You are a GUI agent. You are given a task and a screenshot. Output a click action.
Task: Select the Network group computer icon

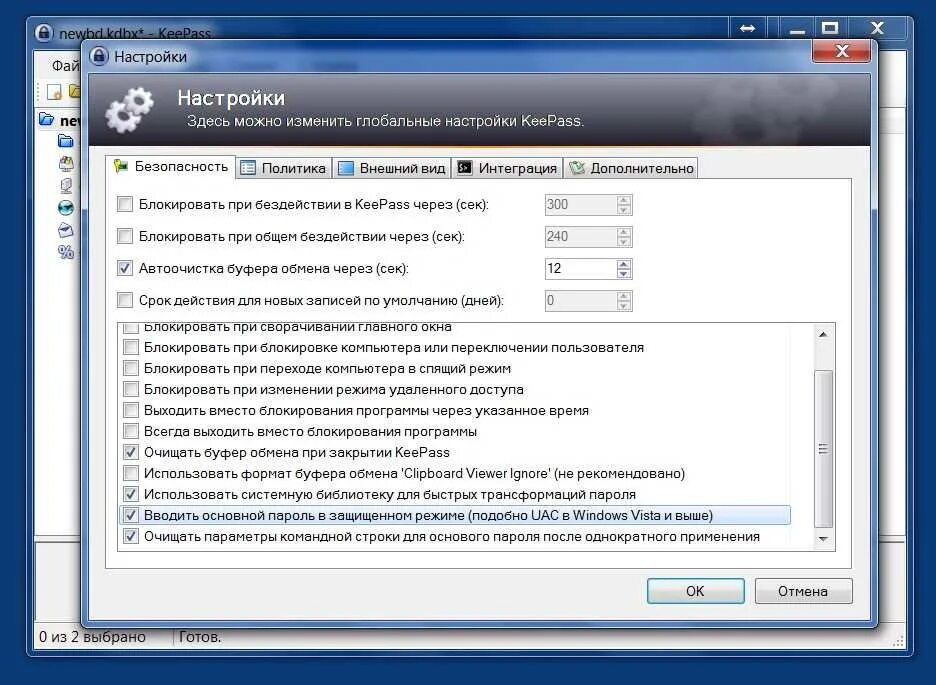(x=66, y=186)
